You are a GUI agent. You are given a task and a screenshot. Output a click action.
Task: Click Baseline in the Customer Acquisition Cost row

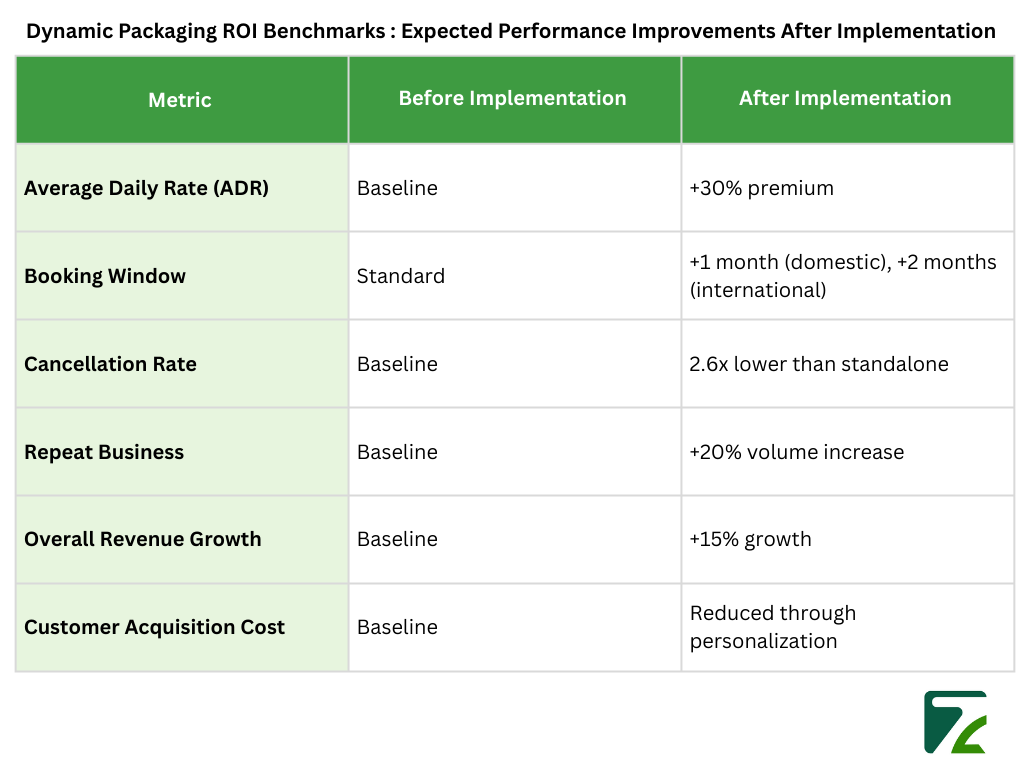tap(397, 627)
